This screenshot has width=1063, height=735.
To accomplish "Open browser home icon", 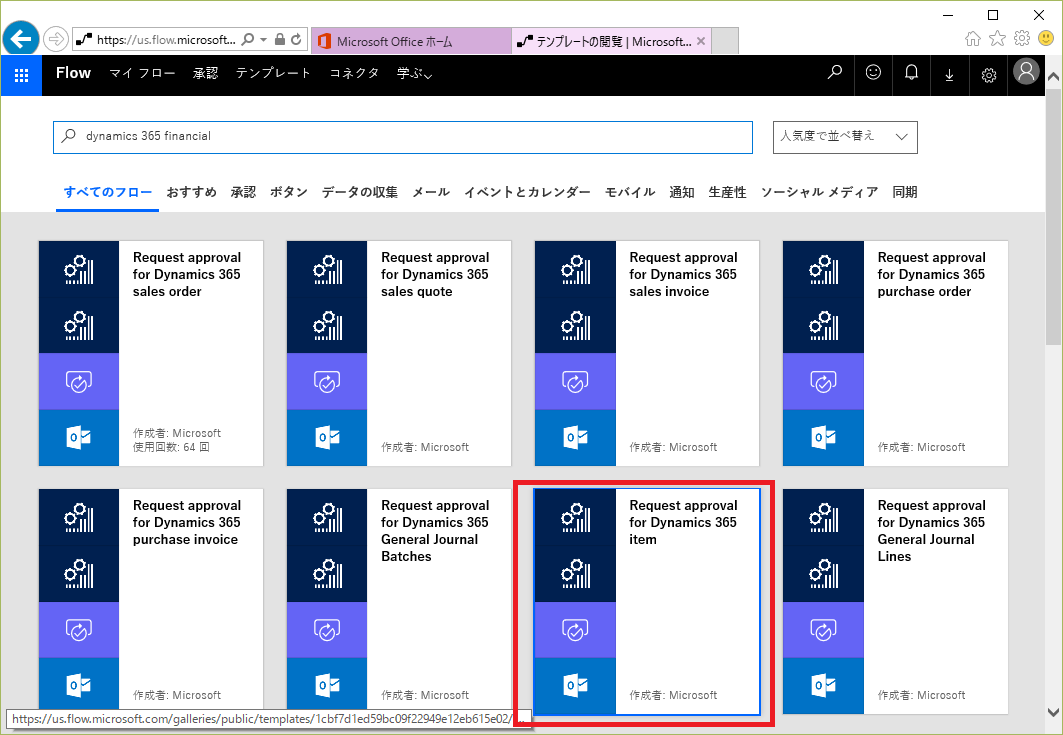I will (973, 38).
